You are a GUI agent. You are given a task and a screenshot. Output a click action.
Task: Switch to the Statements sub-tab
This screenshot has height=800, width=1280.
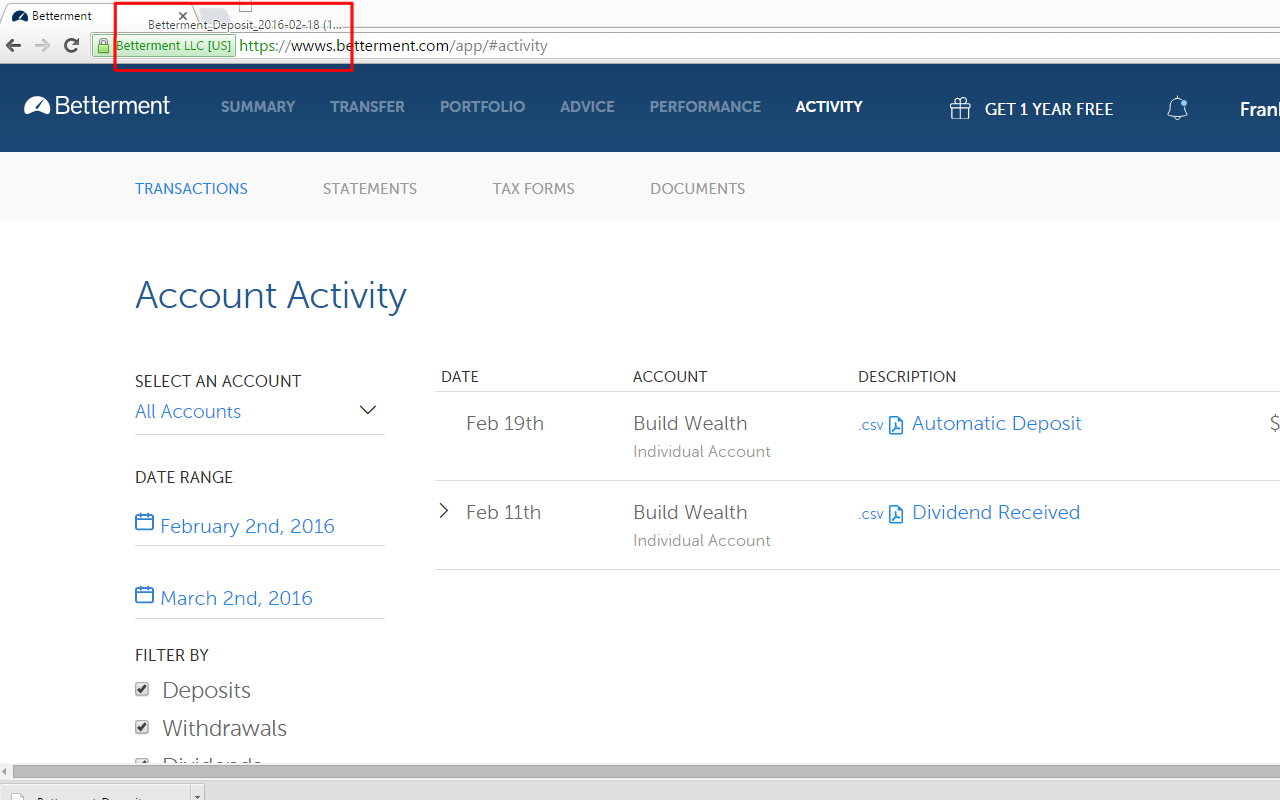pos(370,188)
